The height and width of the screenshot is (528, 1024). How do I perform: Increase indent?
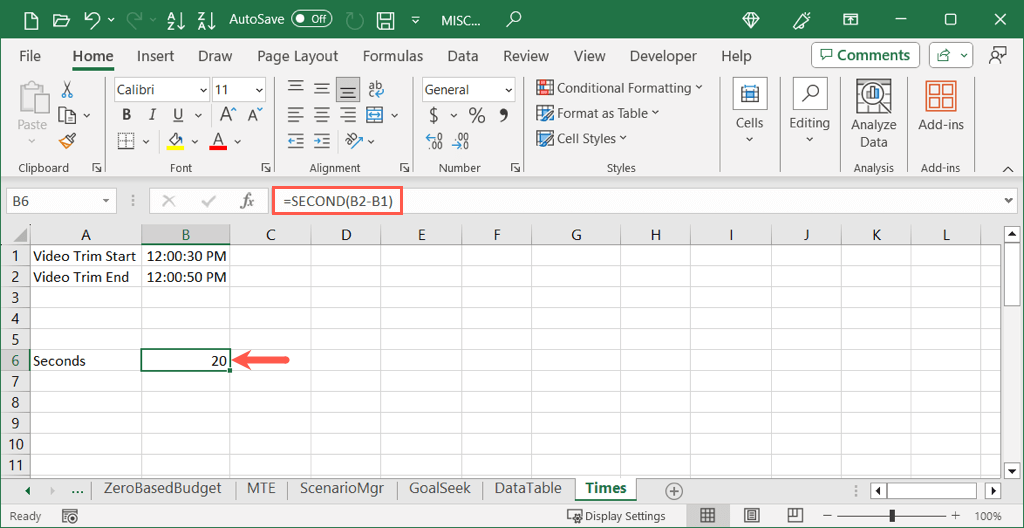point(321,140)
